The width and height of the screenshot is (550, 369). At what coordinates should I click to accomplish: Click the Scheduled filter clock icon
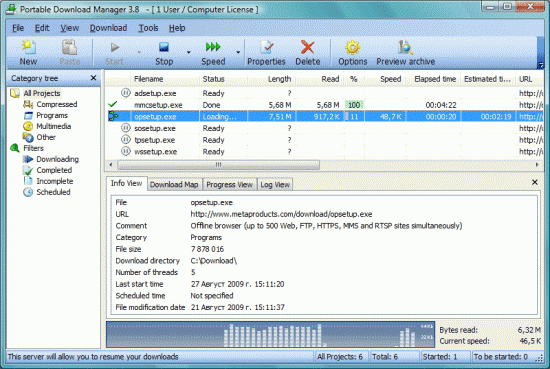coord(28,192)
